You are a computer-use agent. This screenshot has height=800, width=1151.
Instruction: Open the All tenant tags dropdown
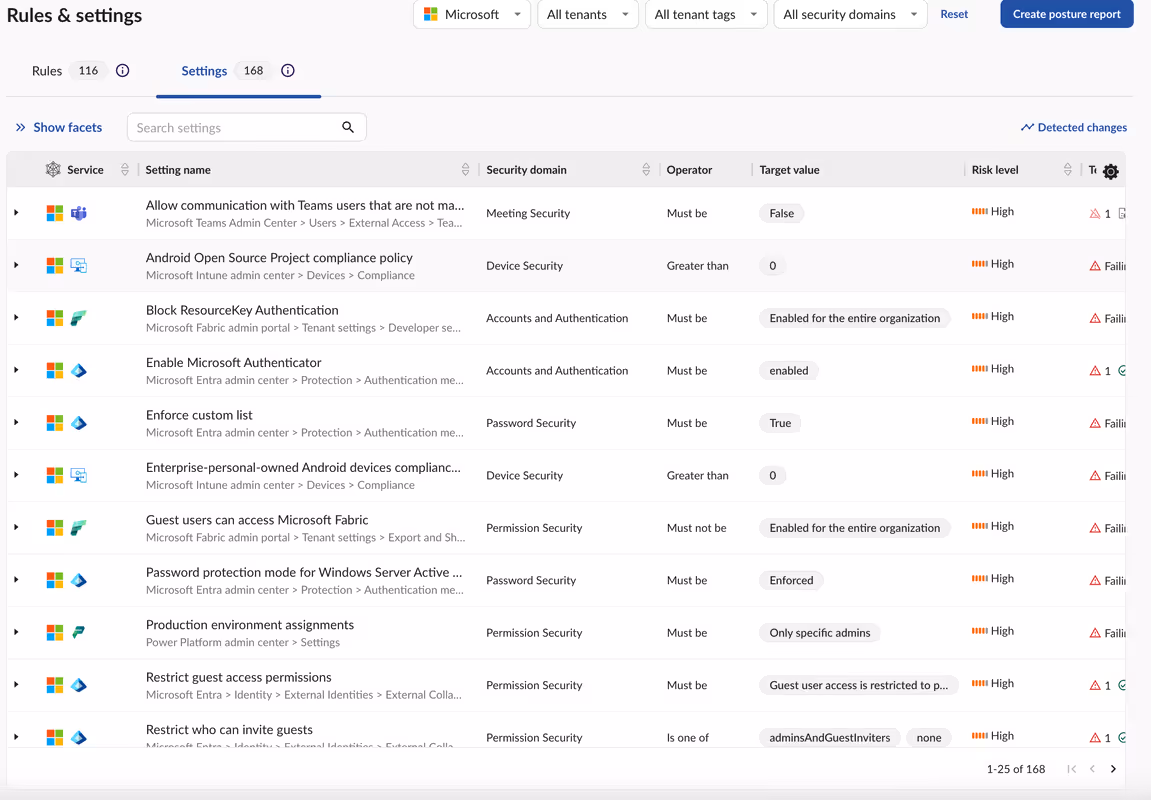pos(705,14)
